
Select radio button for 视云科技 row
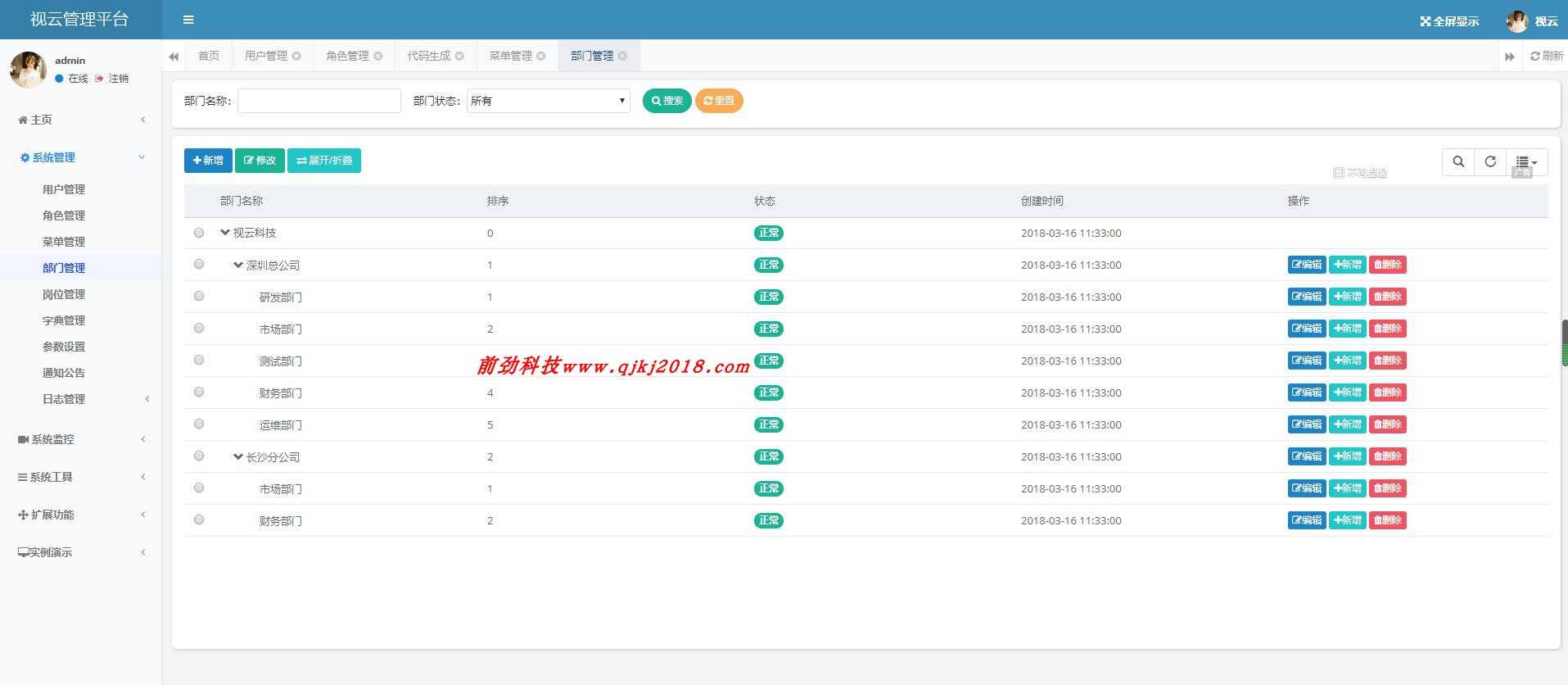pyautogui.click(x=199, y=233)
